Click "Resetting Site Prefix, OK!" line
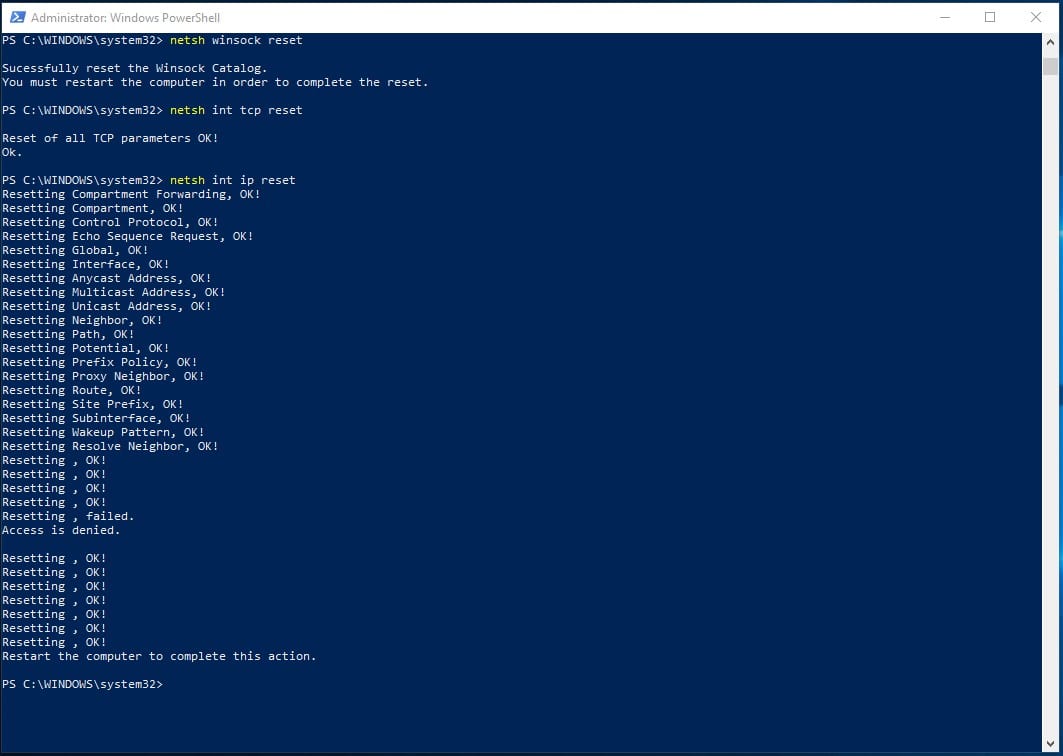Image resolution: width=1063 pixels, height=756 pixels. point(92,405)
